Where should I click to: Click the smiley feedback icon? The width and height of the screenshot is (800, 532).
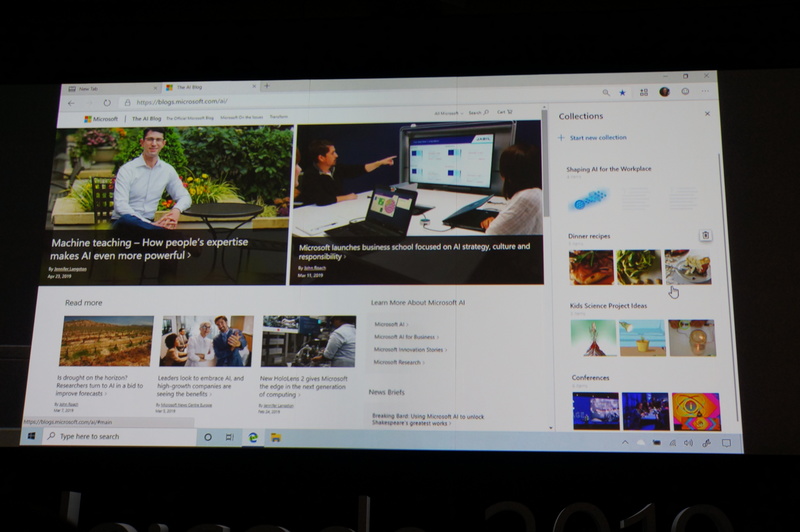pyautogui.click(x=685, y=92)
